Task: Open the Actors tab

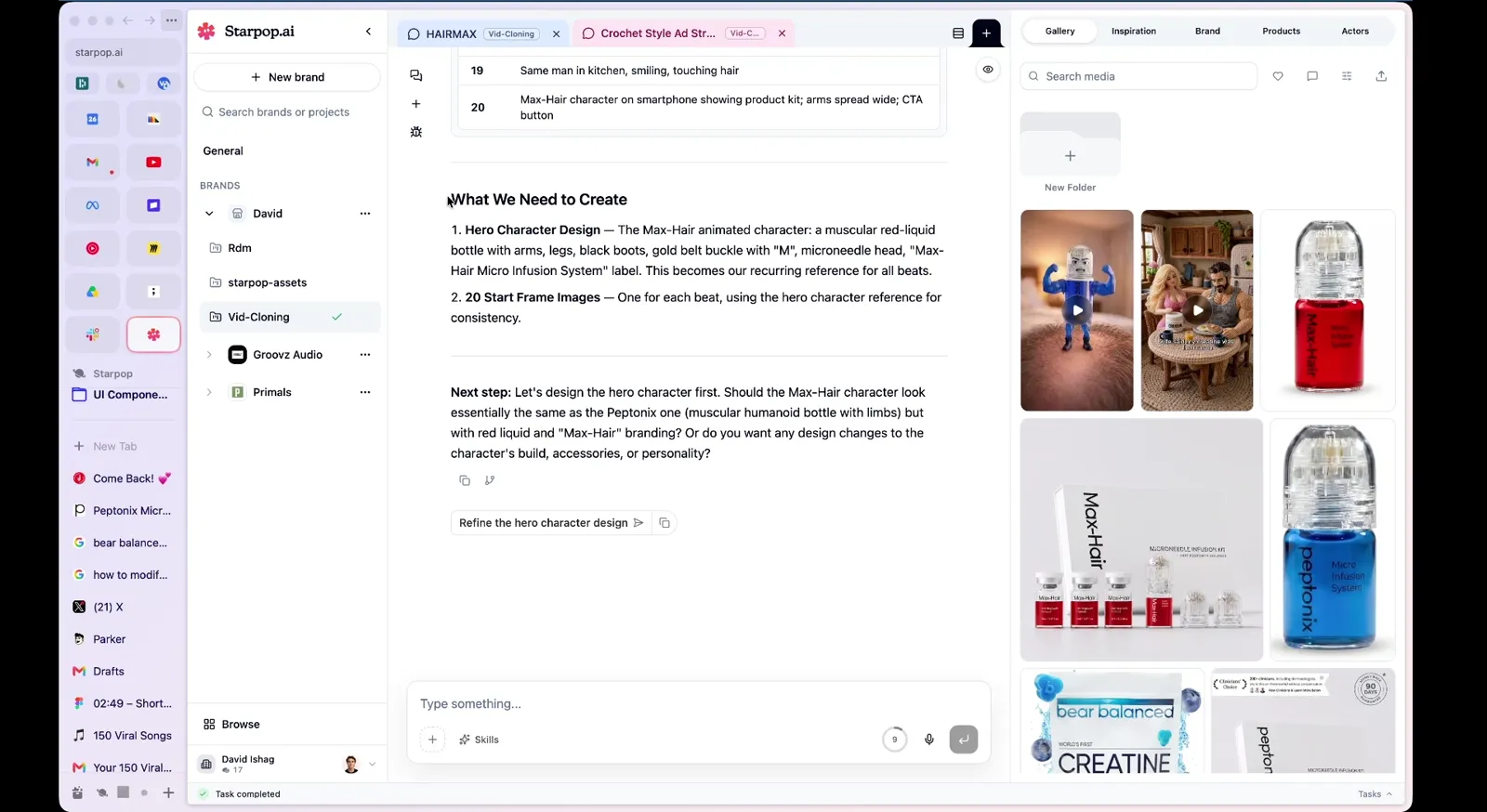Action: (1355, 31)
